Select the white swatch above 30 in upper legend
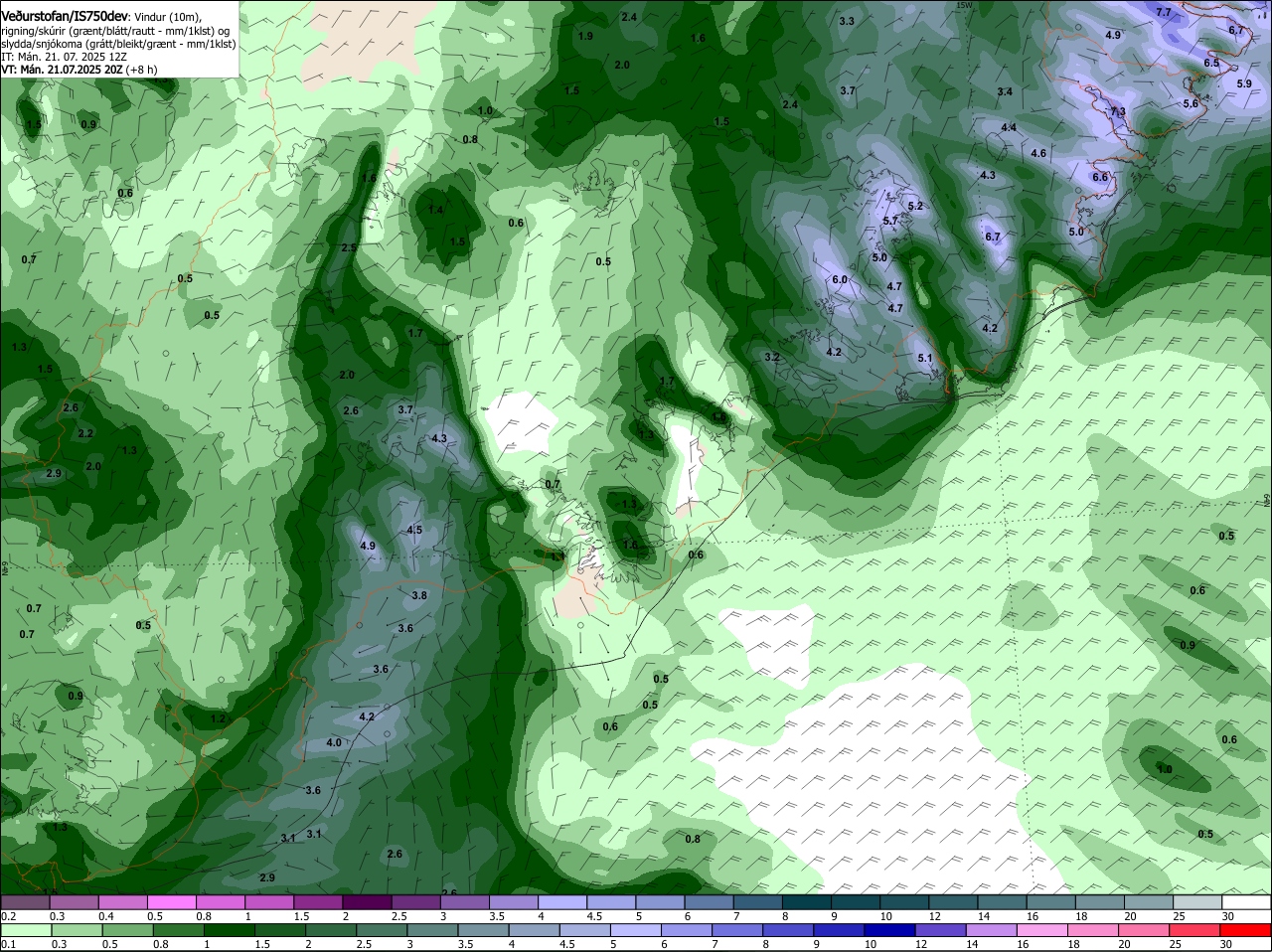The width and height of the screenshot is (1272, 952). pyautogui.click(x=1246, y=902)
